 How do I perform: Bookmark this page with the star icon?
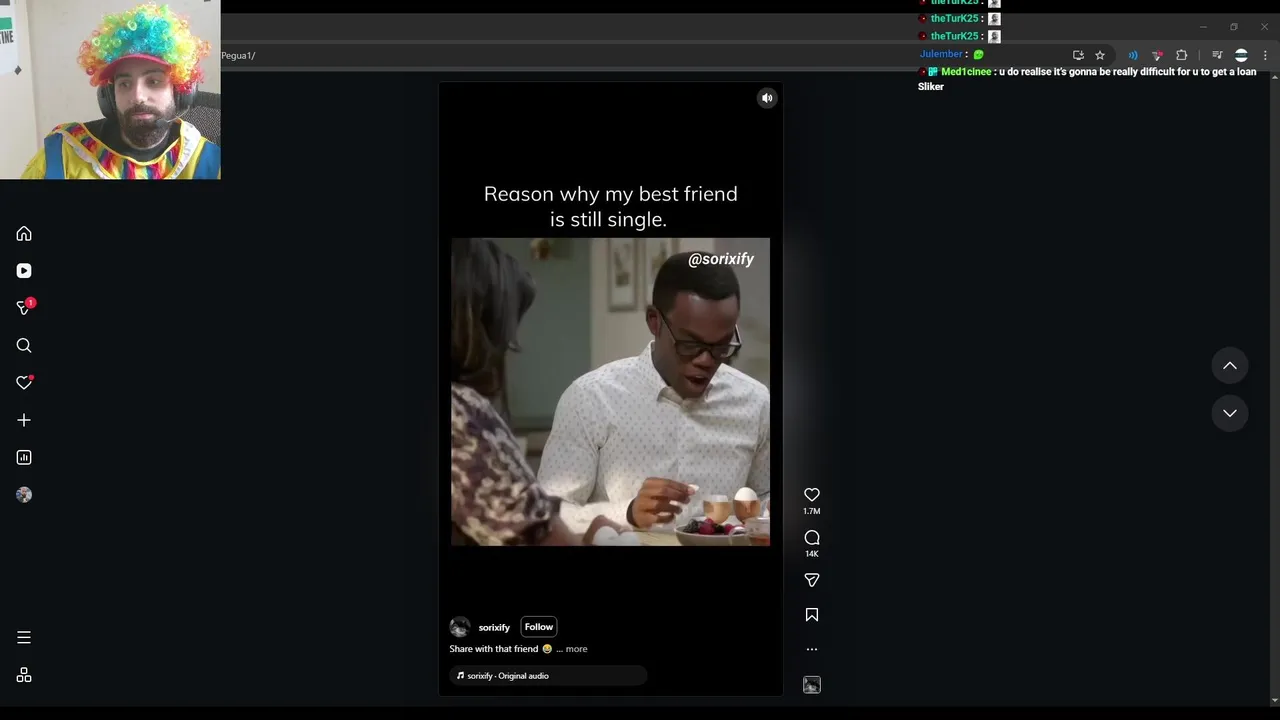tap(1100, 55)
